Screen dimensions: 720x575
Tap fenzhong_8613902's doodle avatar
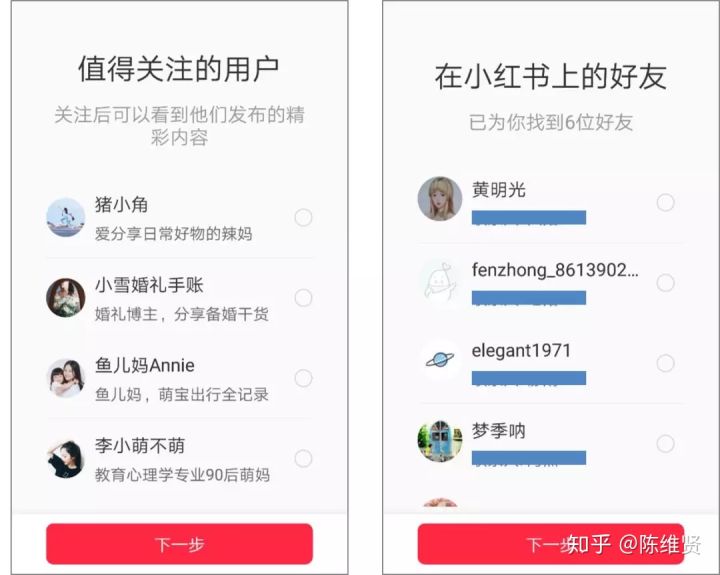440,280
